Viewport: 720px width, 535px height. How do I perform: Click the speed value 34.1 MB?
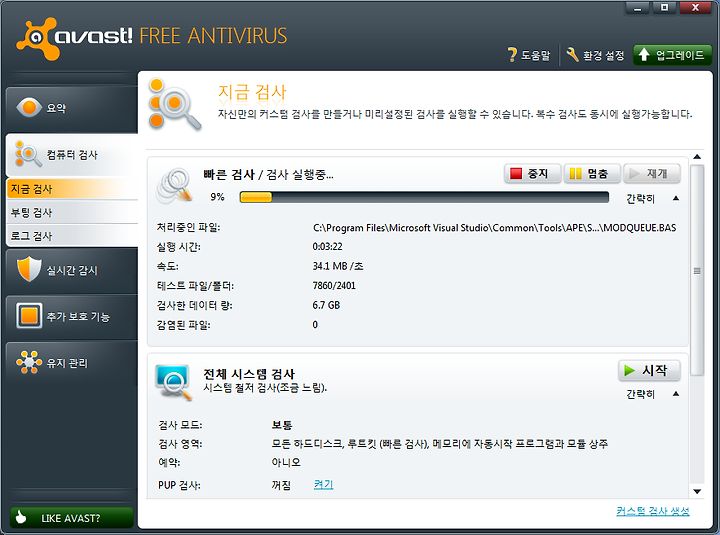[x=338, y=266]
